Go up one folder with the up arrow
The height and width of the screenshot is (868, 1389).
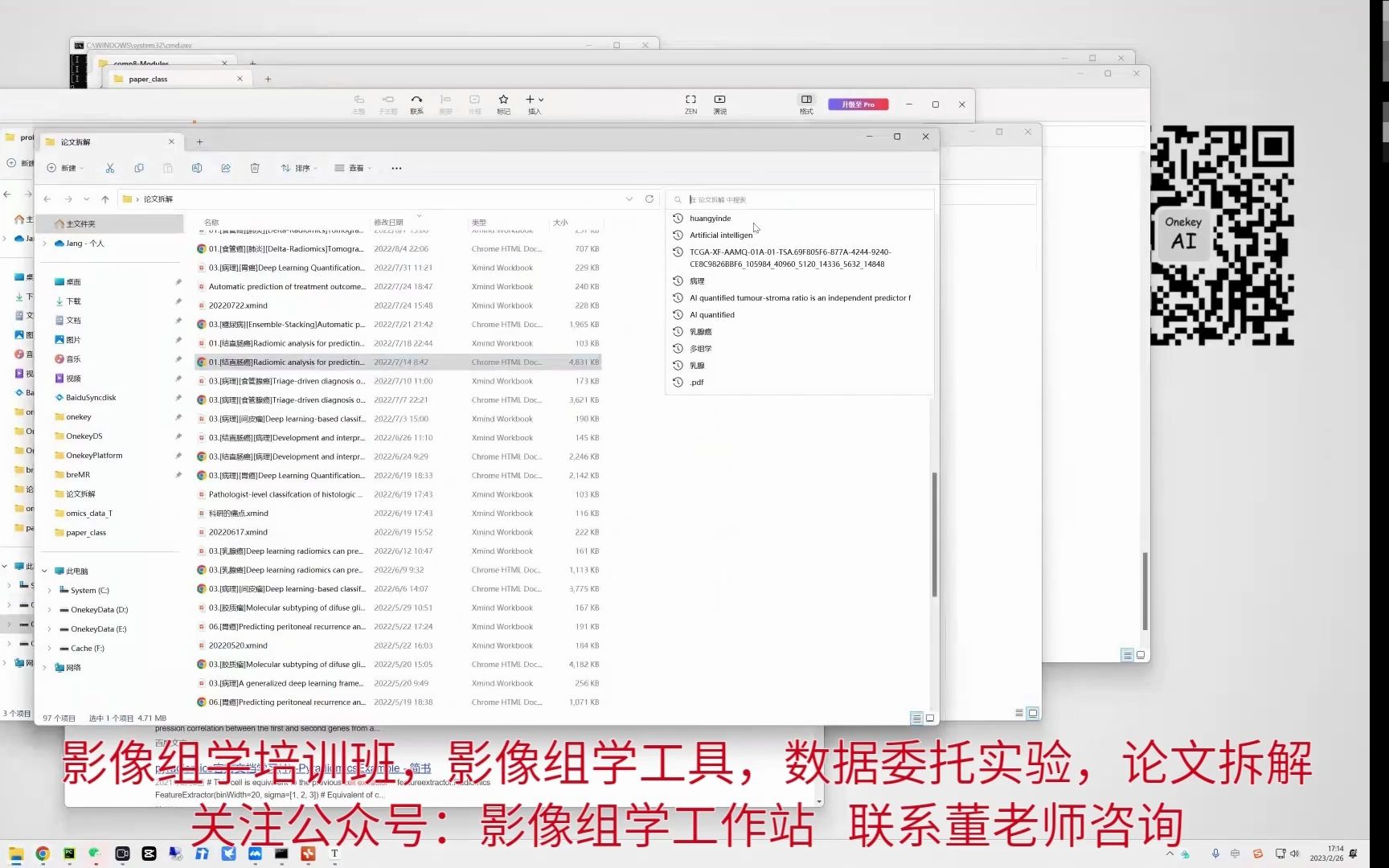click(x=105, y=199)
